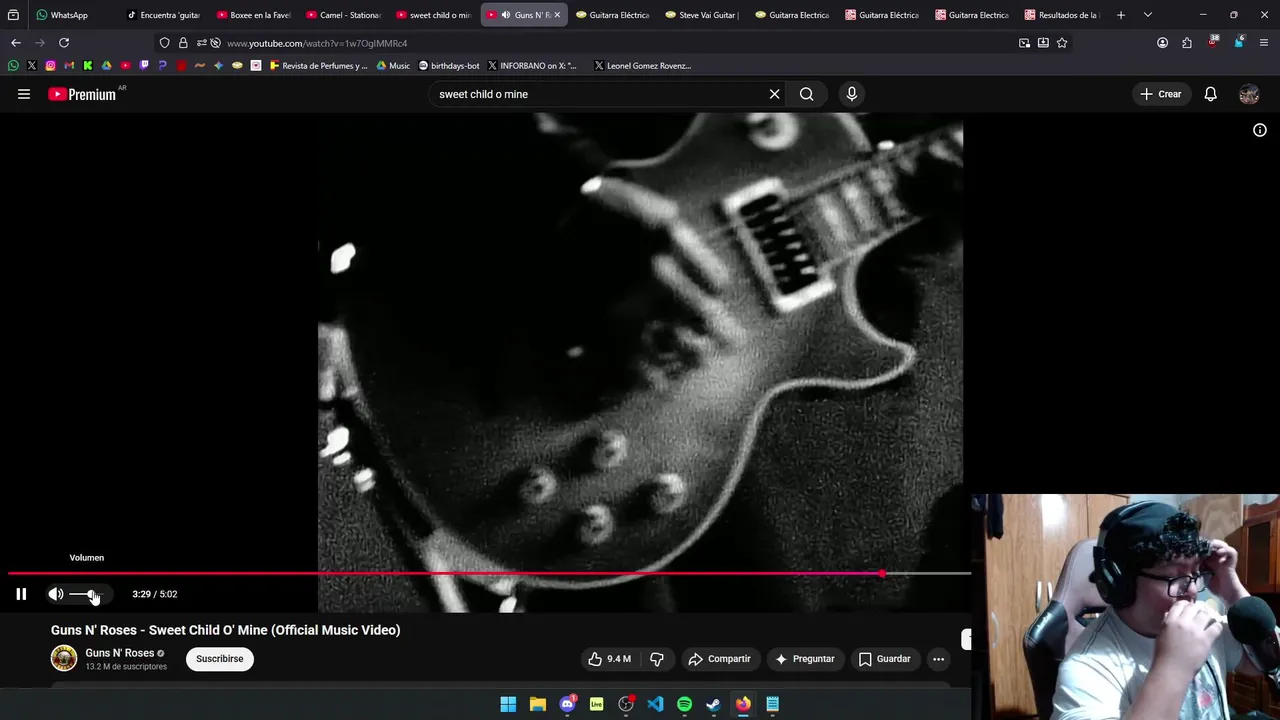Open the WhatsApp bookmark icon

13,66
